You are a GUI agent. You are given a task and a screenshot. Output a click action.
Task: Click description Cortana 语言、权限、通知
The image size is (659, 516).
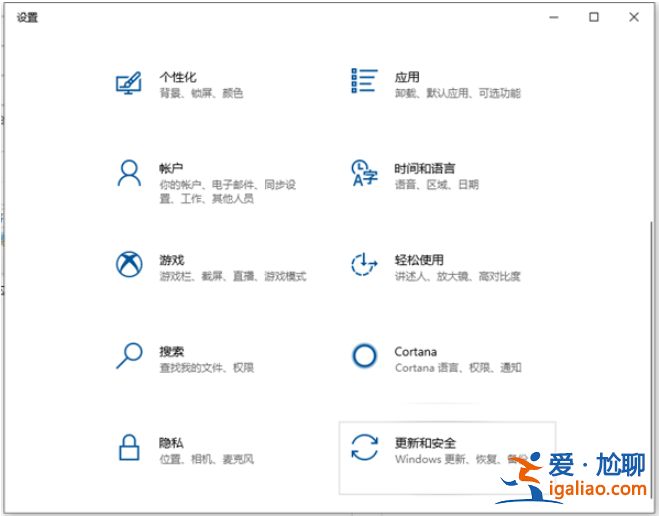[458, 368]
